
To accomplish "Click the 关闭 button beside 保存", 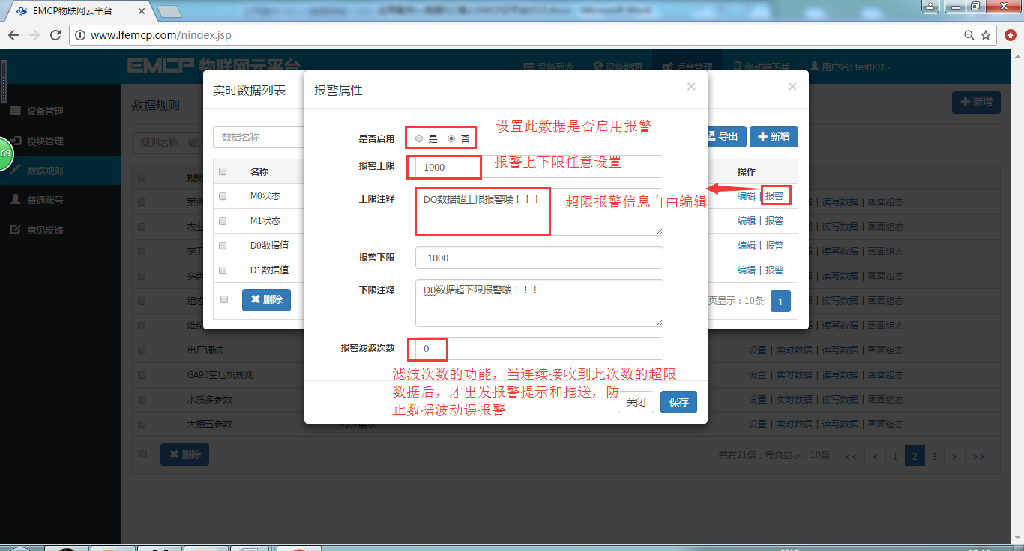I will pos(635,402).
